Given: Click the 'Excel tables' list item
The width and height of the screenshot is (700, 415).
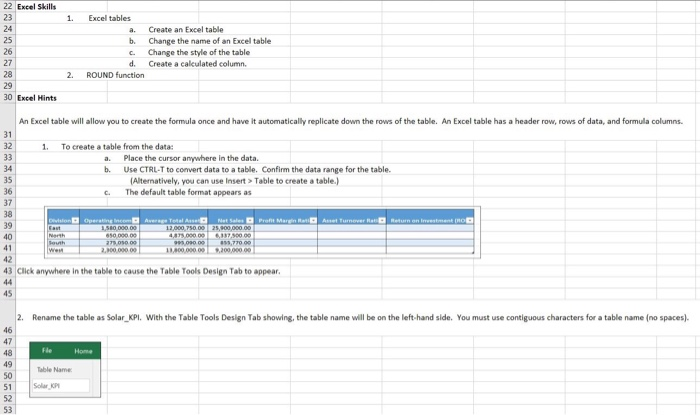Looking at the screenshot, I should [109, 18].
